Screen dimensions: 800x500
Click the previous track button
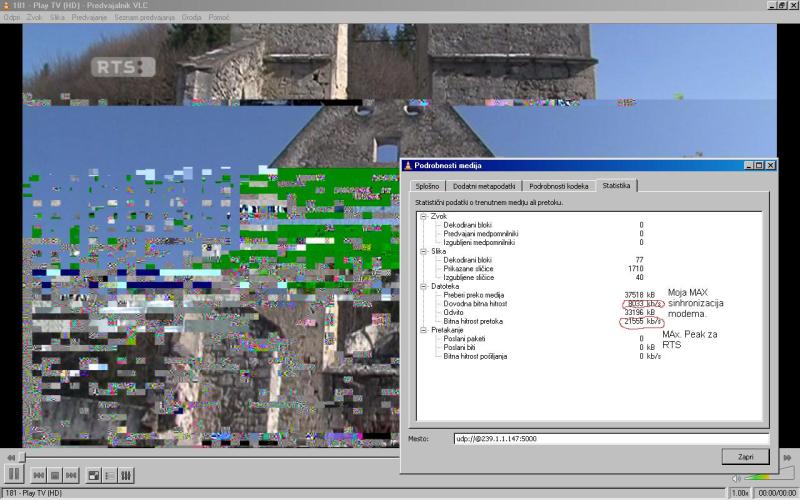pyautogui.click(x=39, y=475)
